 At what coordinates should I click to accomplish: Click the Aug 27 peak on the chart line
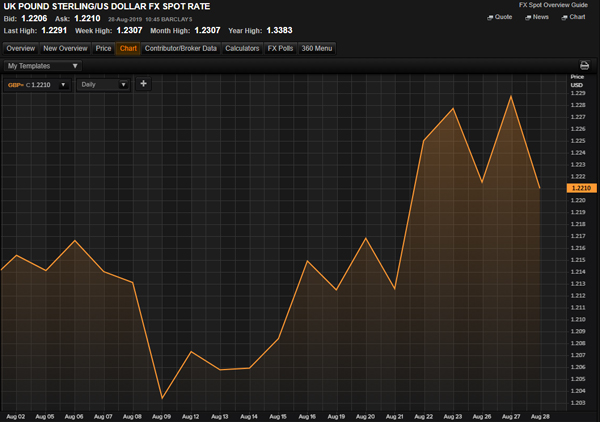click(x=512, y=97)
